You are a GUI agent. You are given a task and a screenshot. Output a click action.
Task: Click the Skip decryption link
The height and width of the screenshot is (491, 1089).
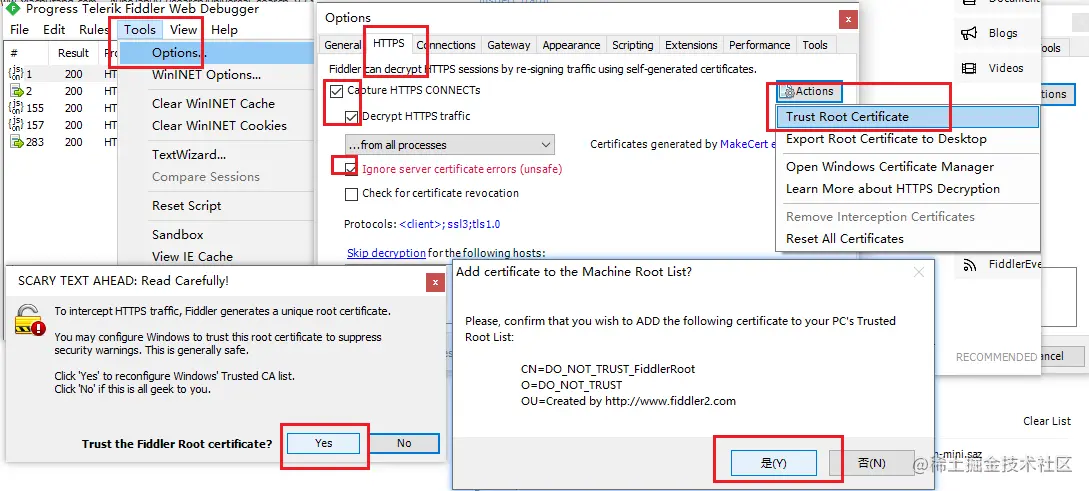pyautogui.click(x=386, y=253)
